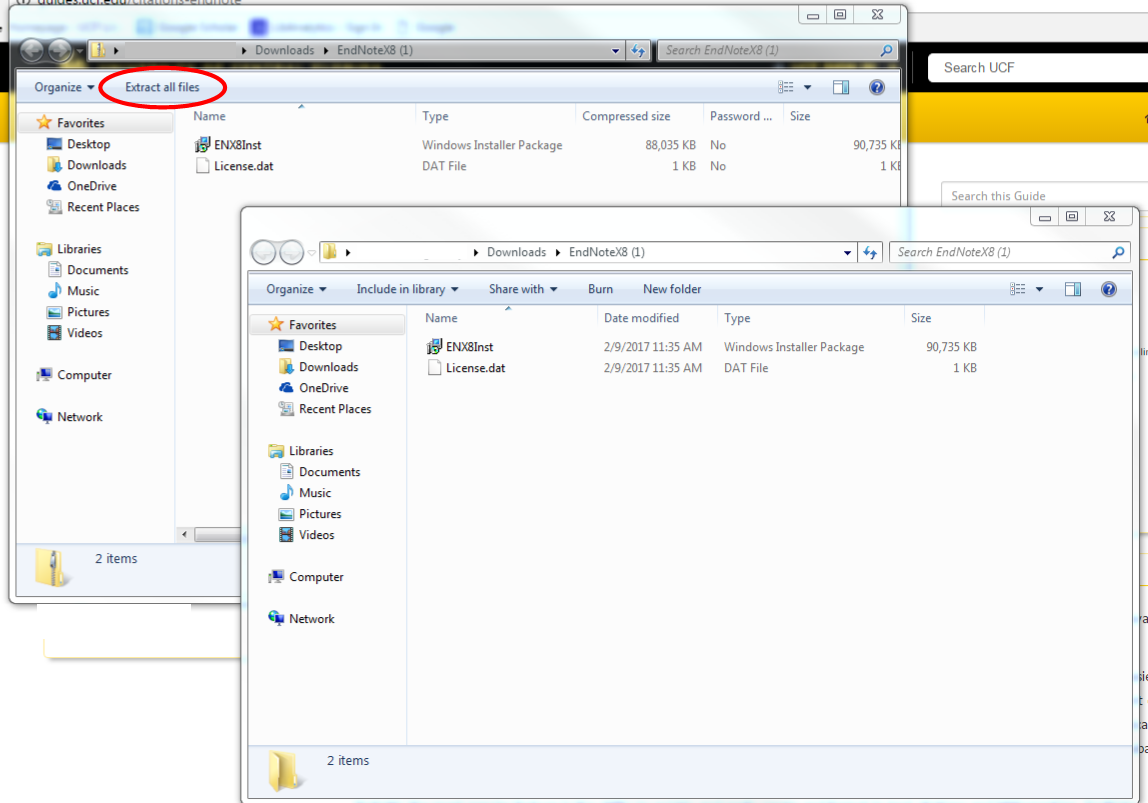The height and width of the screenshot is (803, 1148).
Task: Toggle preview pane in front window
Action: tap(1073, 289)
